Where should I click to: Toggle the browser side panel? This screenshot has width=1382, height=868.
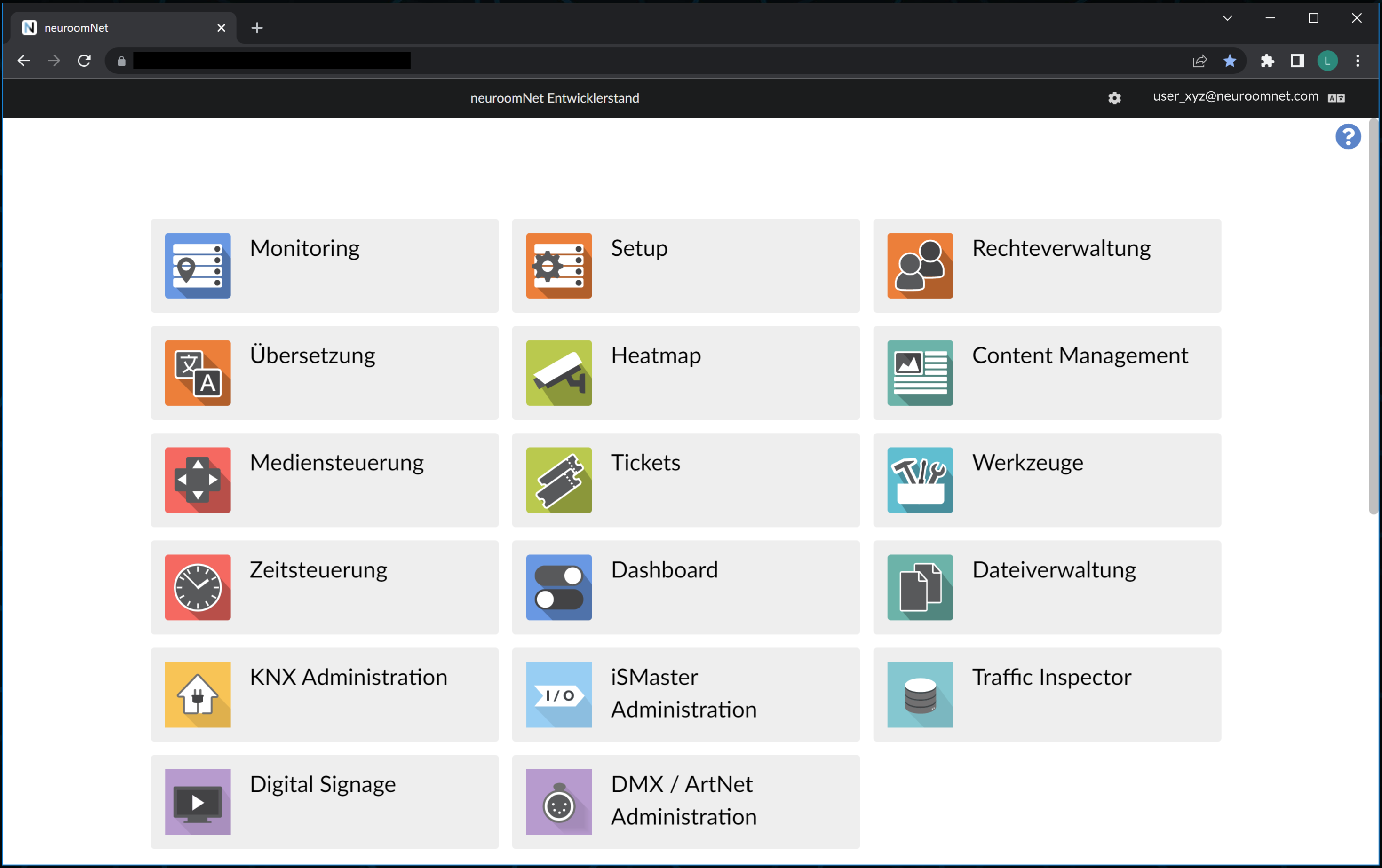coord(1297,61)
